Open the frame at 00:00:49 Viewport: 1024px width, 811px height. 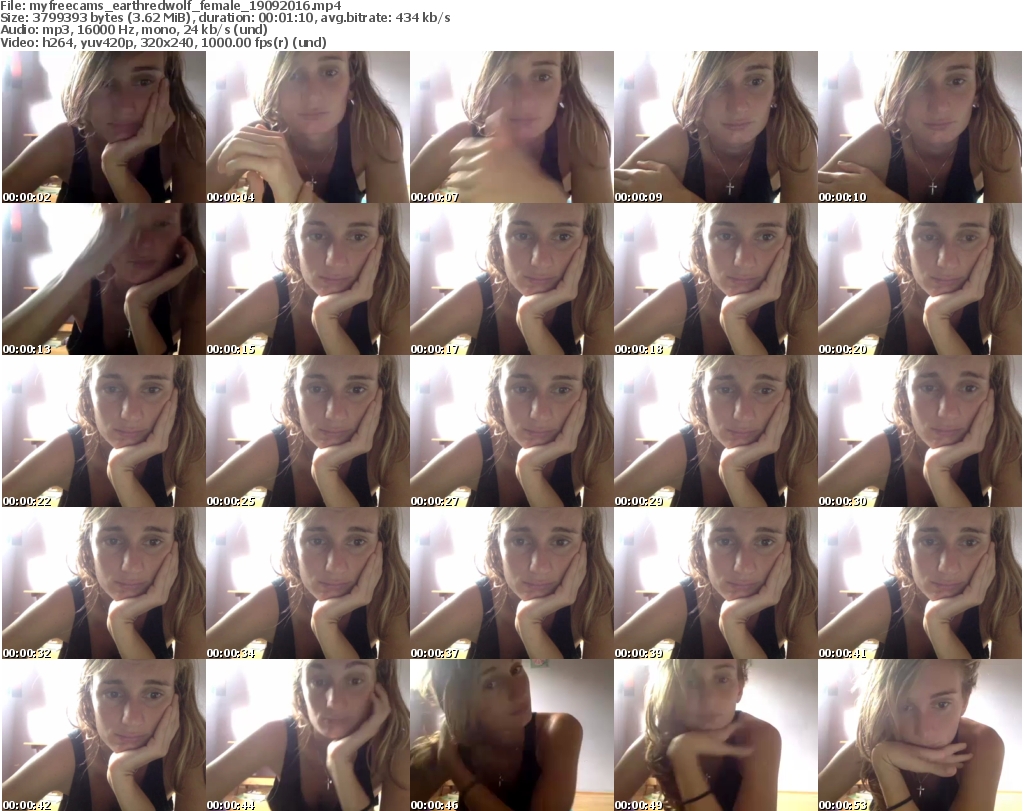coord(715,735)
